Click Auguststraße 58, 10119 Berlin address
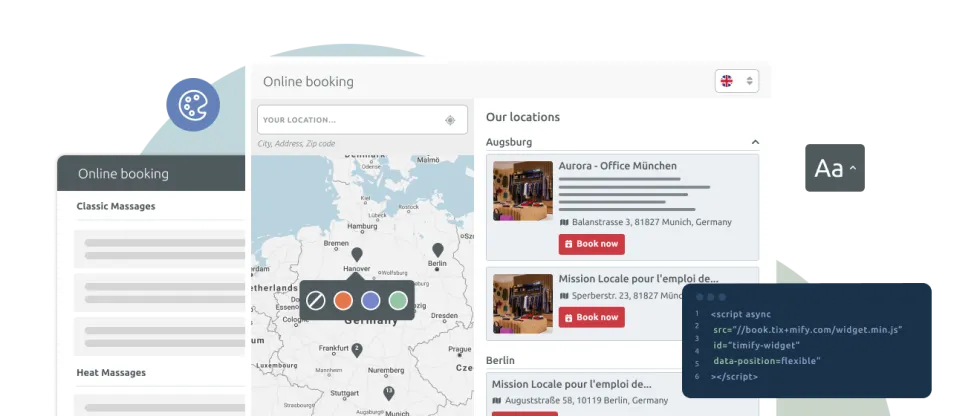 [586, 400]
